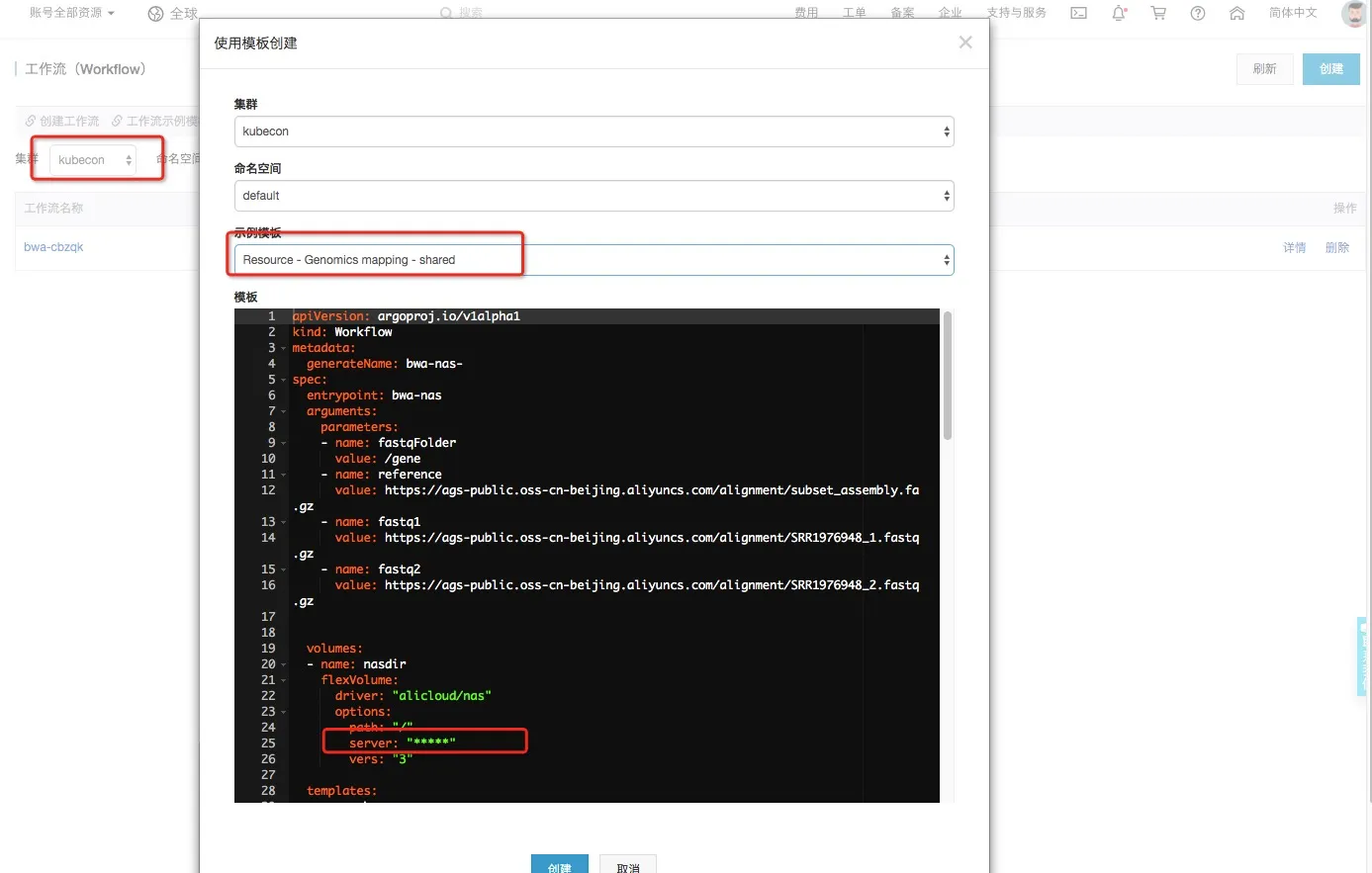Open the Cloud Shell terminal icon

click(x=1079, y=13)
